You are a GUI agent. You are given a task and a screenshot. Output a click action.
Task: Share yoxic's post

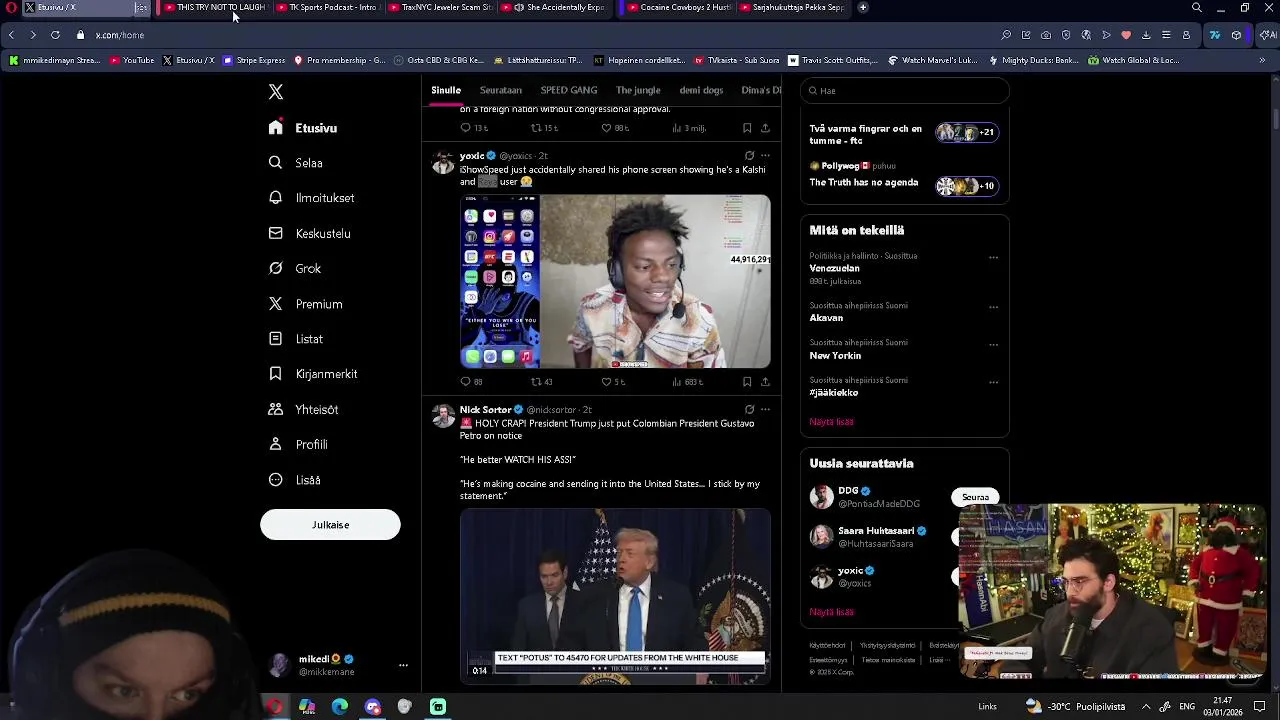tap(765, 382)
